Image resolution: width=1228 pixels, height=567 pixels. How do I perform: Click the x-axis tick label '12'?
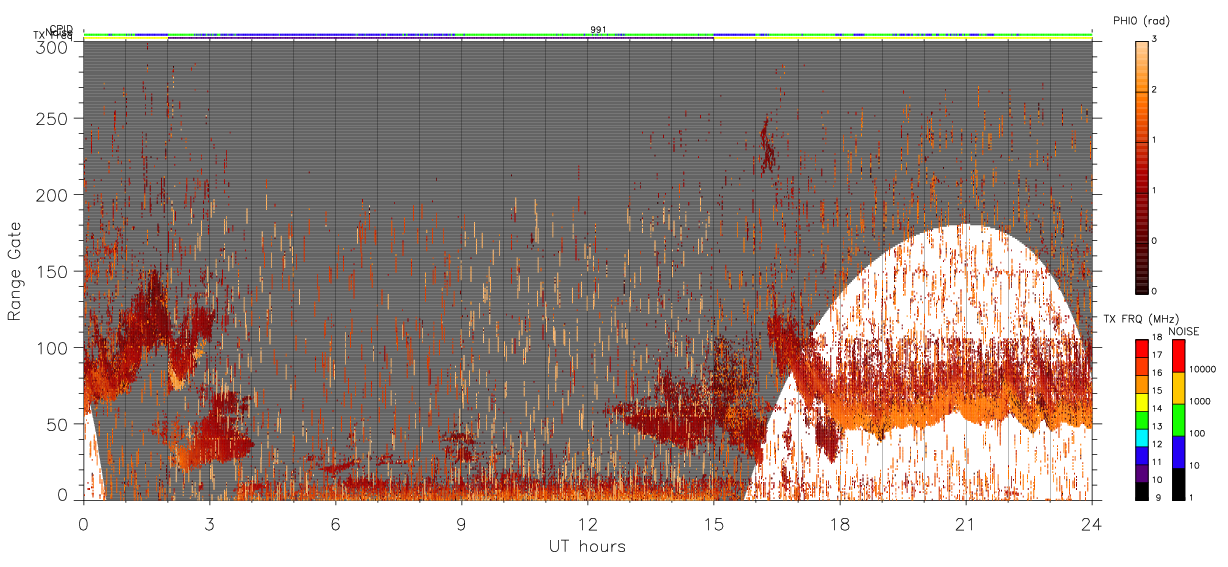coord(587,524)
